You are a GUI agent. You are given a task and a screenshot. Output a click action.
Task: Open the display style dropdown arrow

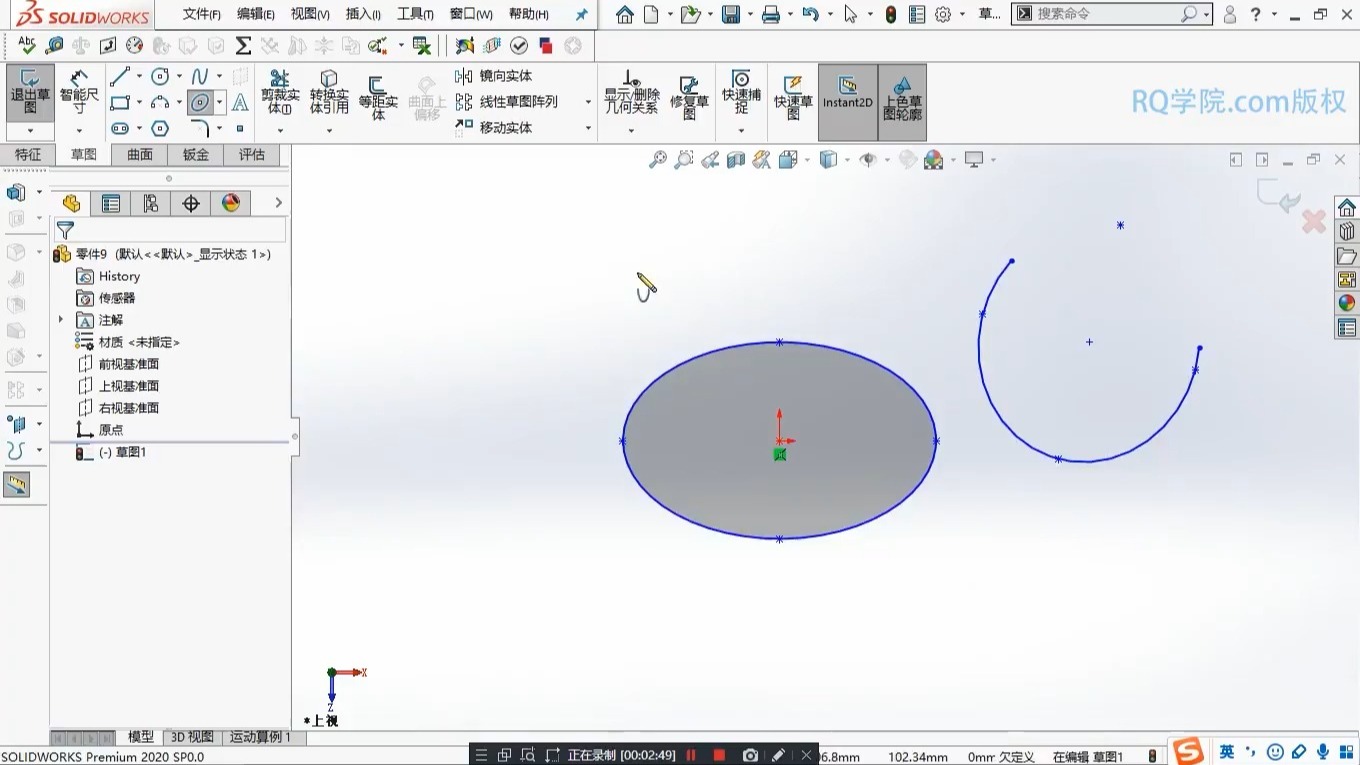click(x=849, y=159)
